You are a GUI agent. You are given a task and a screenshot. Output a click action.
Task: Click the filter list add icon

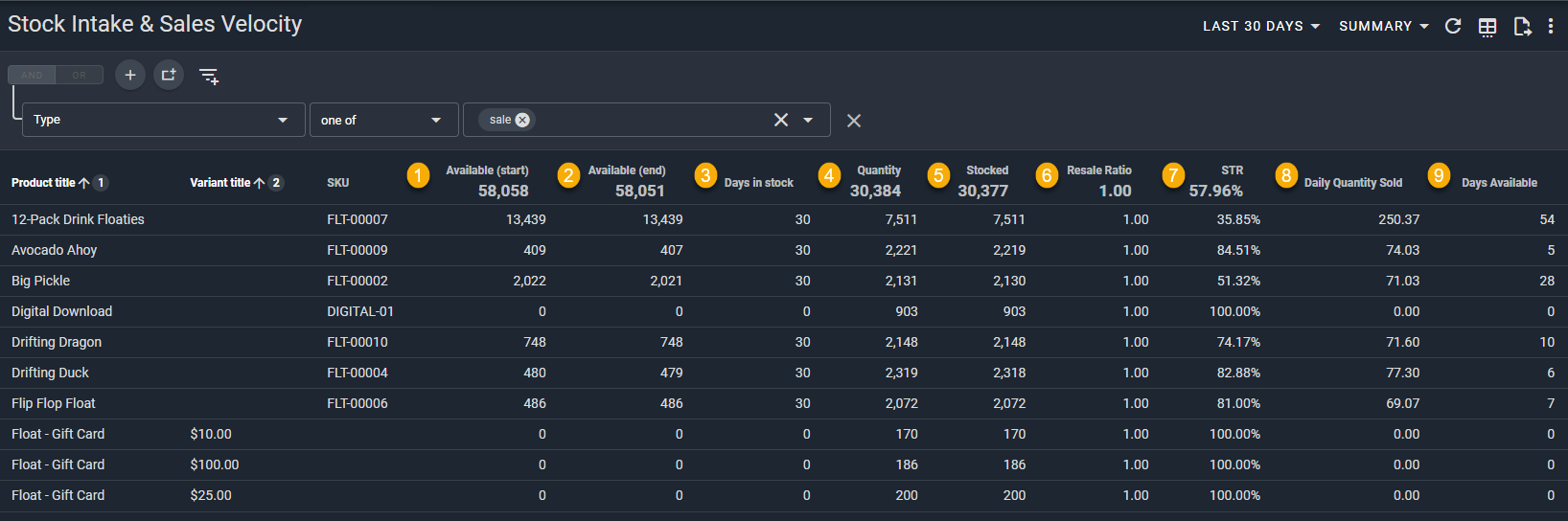(x=209, y=76)
